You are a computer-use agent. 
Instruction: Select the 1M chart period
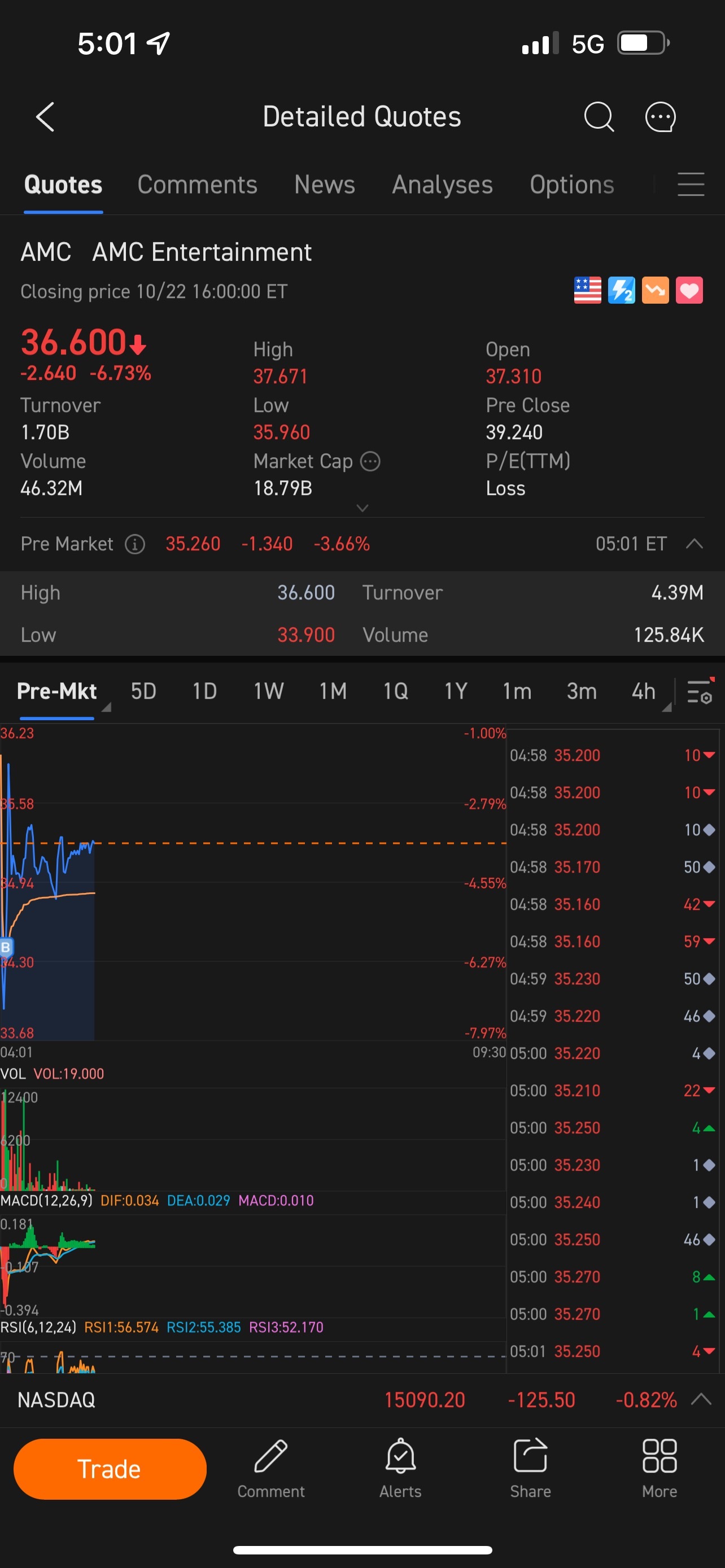tap(333, 691)
